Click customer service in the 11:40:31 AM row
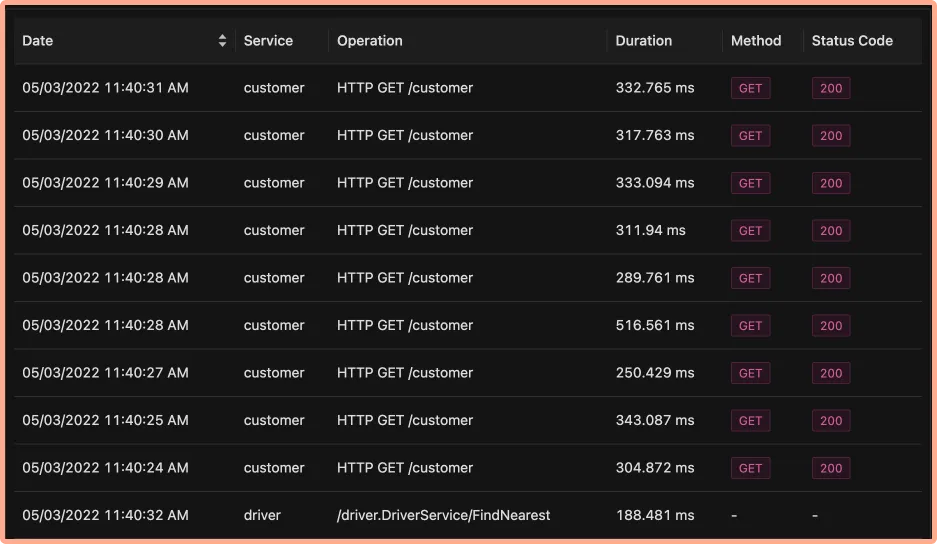The image size is (937, 544). click(273, 88)
